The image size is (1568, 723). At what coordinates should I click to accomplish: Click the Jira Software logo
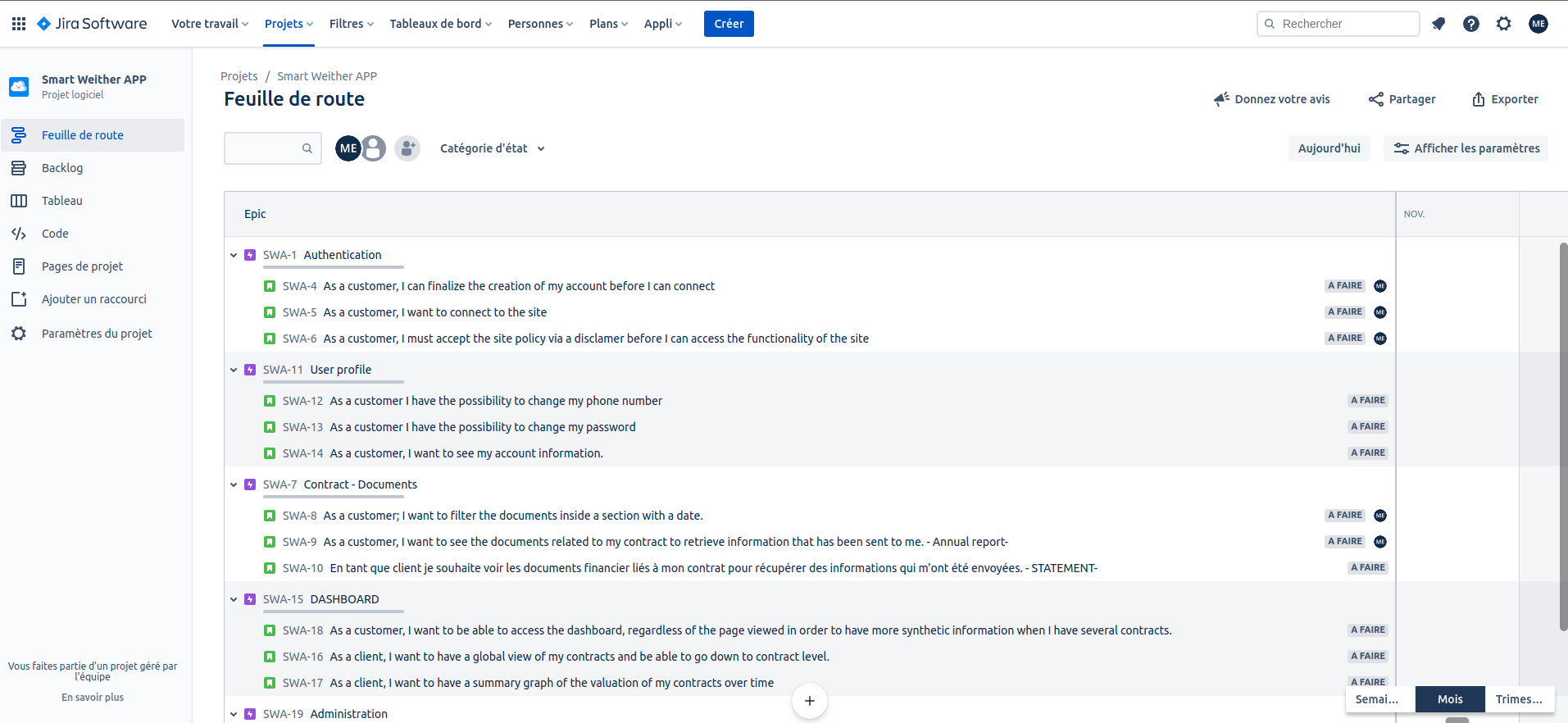(x=93, y=24)
